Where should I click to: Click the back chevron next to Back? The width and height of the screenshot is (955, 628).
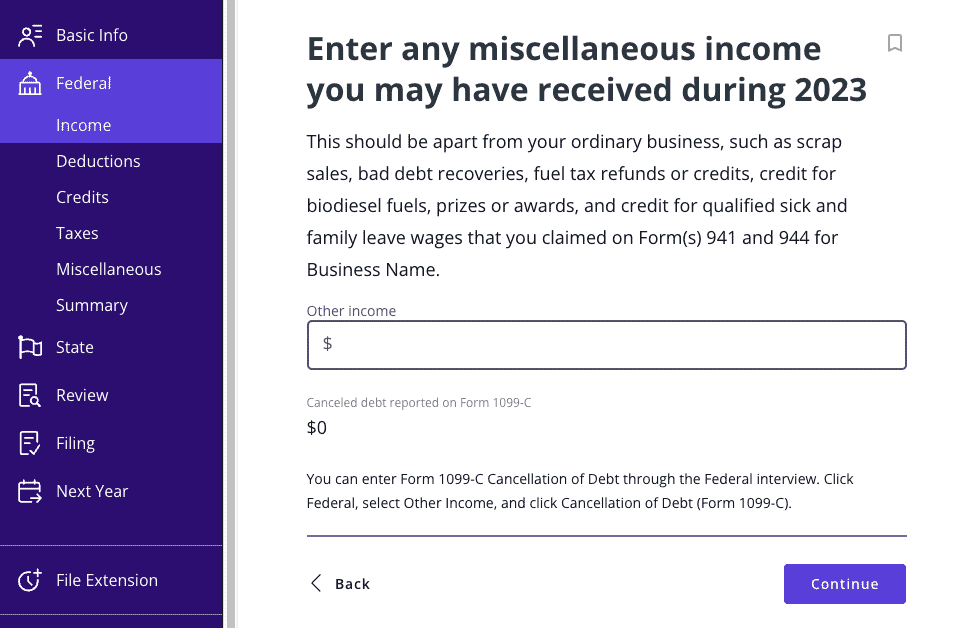[x=316, y=583]
